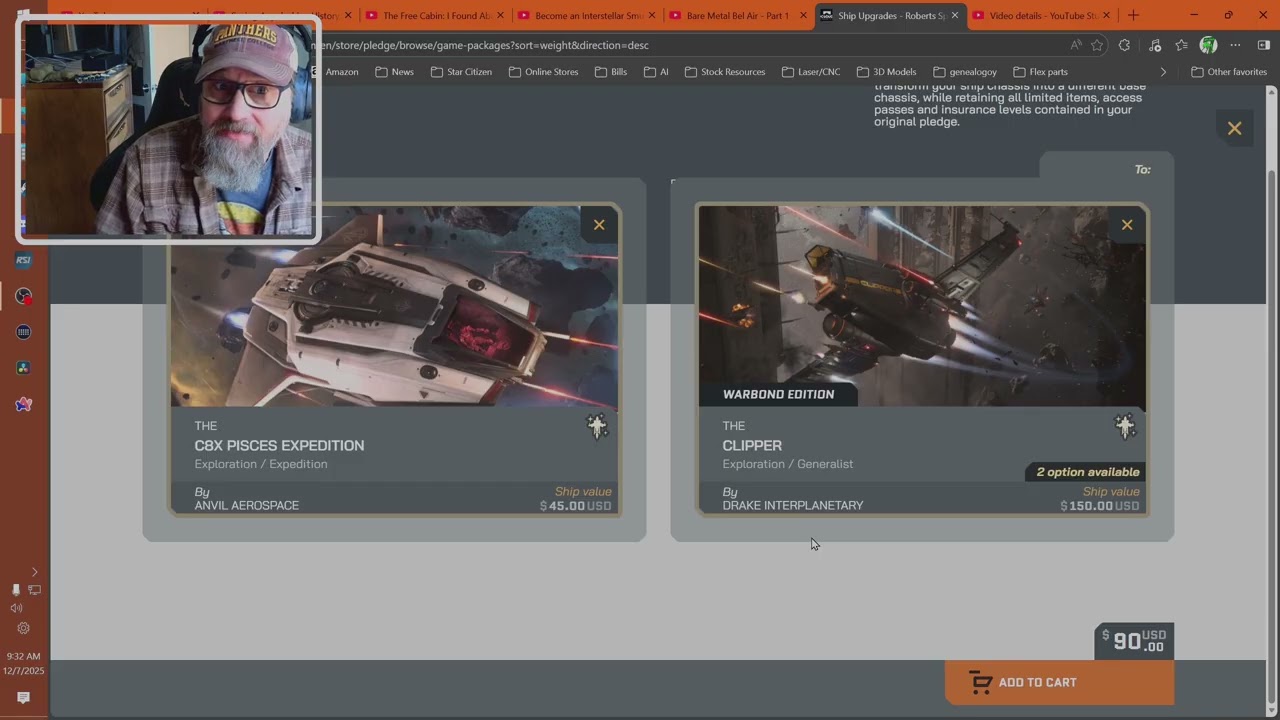This screenshot has height=720, width=1280.
Task: Toggle the browser sidebar pane
Action: 1263,45
